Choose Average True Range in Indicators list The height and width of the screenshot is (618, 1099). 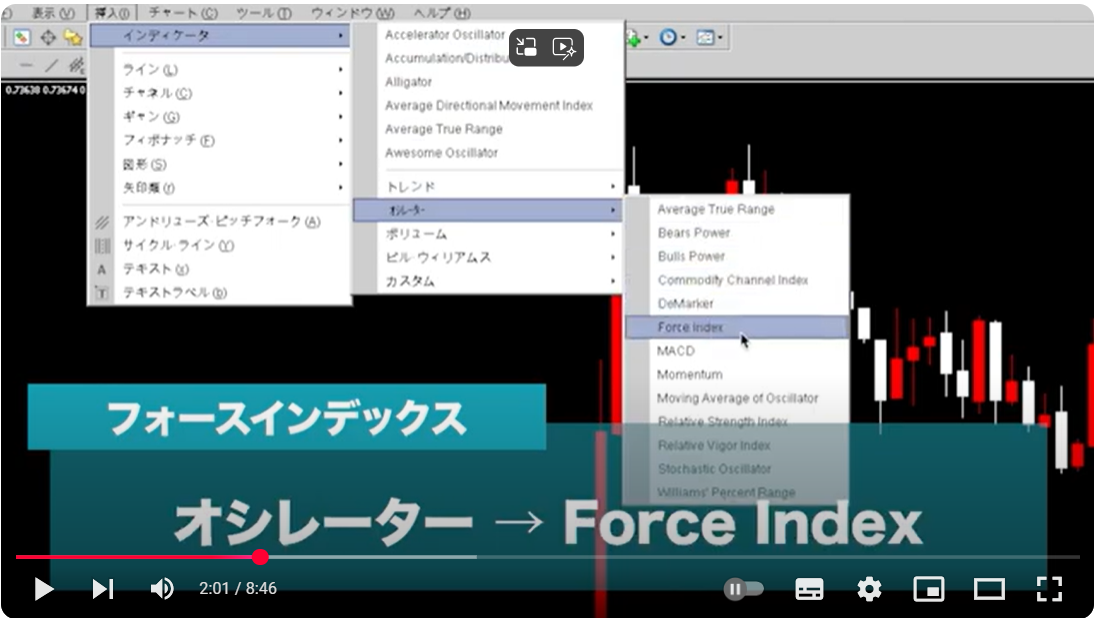click(444, 130)
